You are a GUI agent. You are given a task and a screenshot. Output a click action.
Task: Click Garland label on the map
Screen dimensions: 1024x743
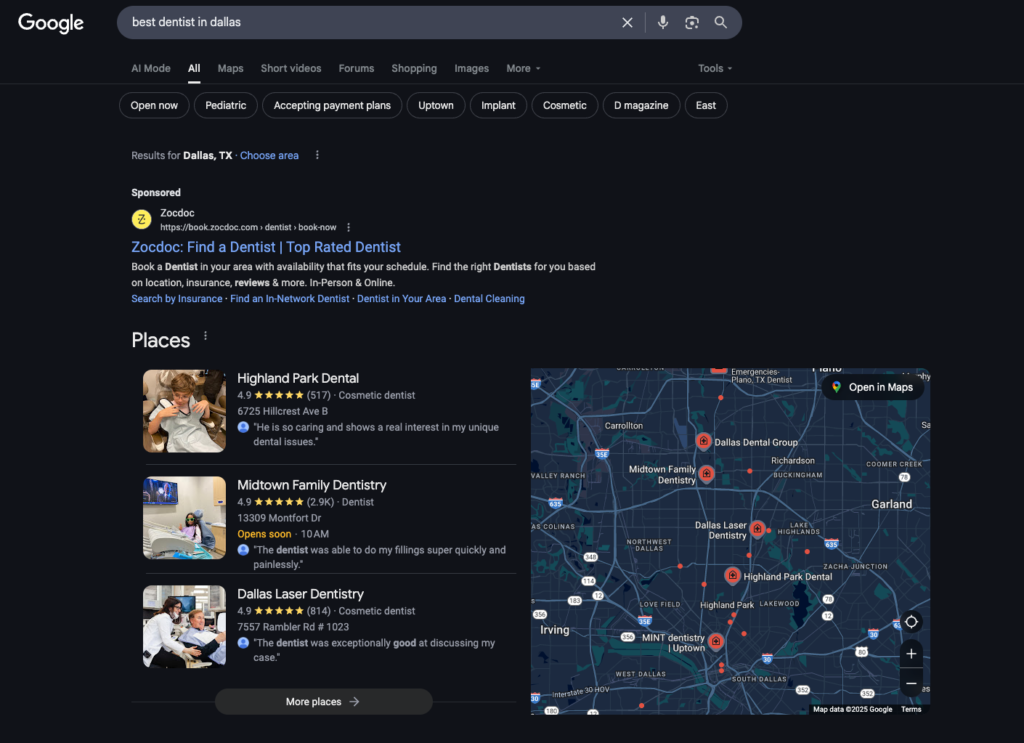(x=891, y=504)
